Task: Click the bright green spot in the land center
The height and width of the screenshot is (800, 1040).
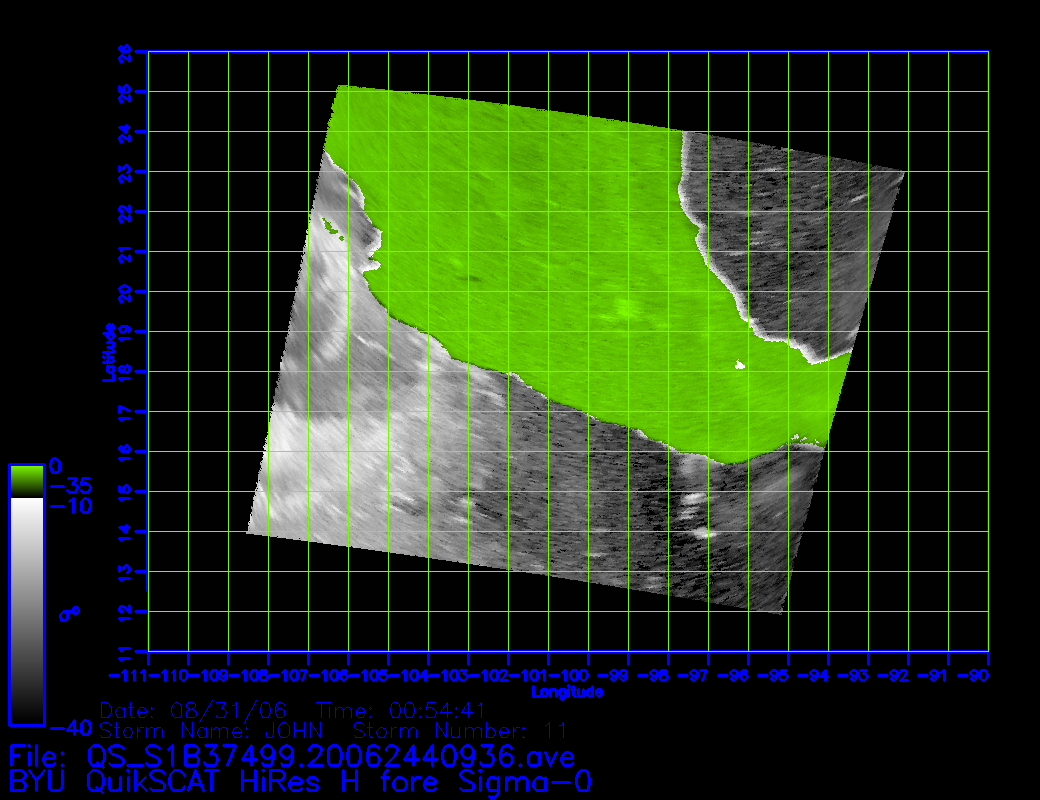Action: [625, 310]
